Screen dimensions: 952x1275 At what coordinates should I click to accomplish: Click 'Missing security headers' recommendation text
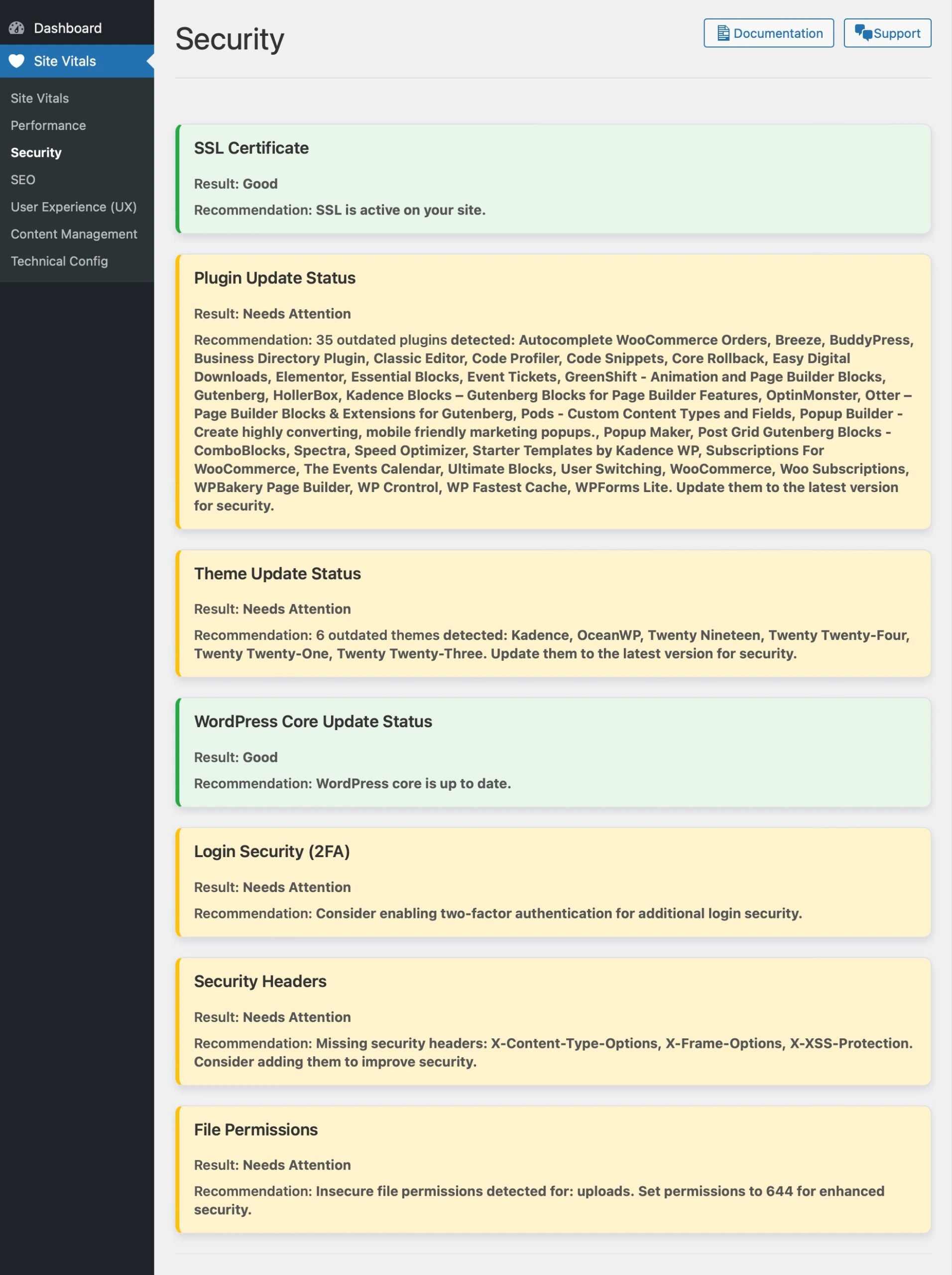[553, 1052]
